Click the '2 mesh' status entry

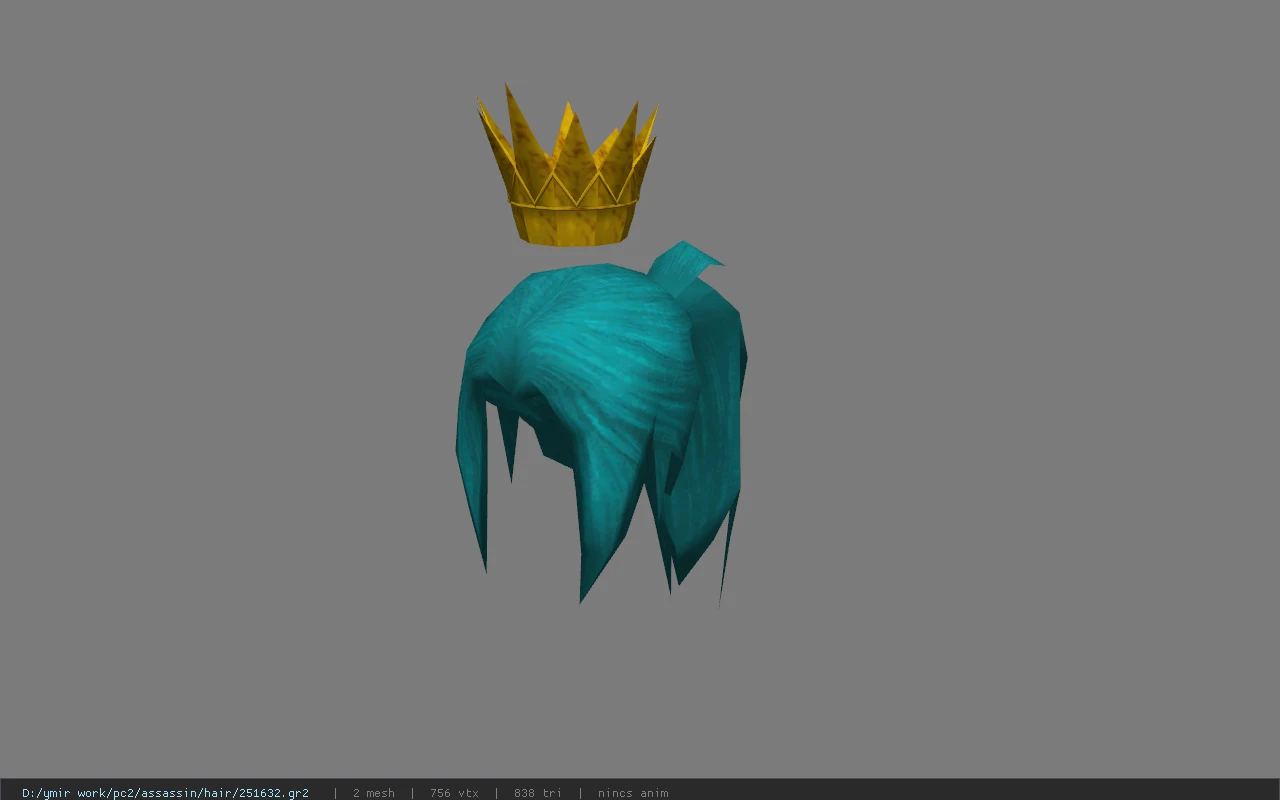[373, 793]
